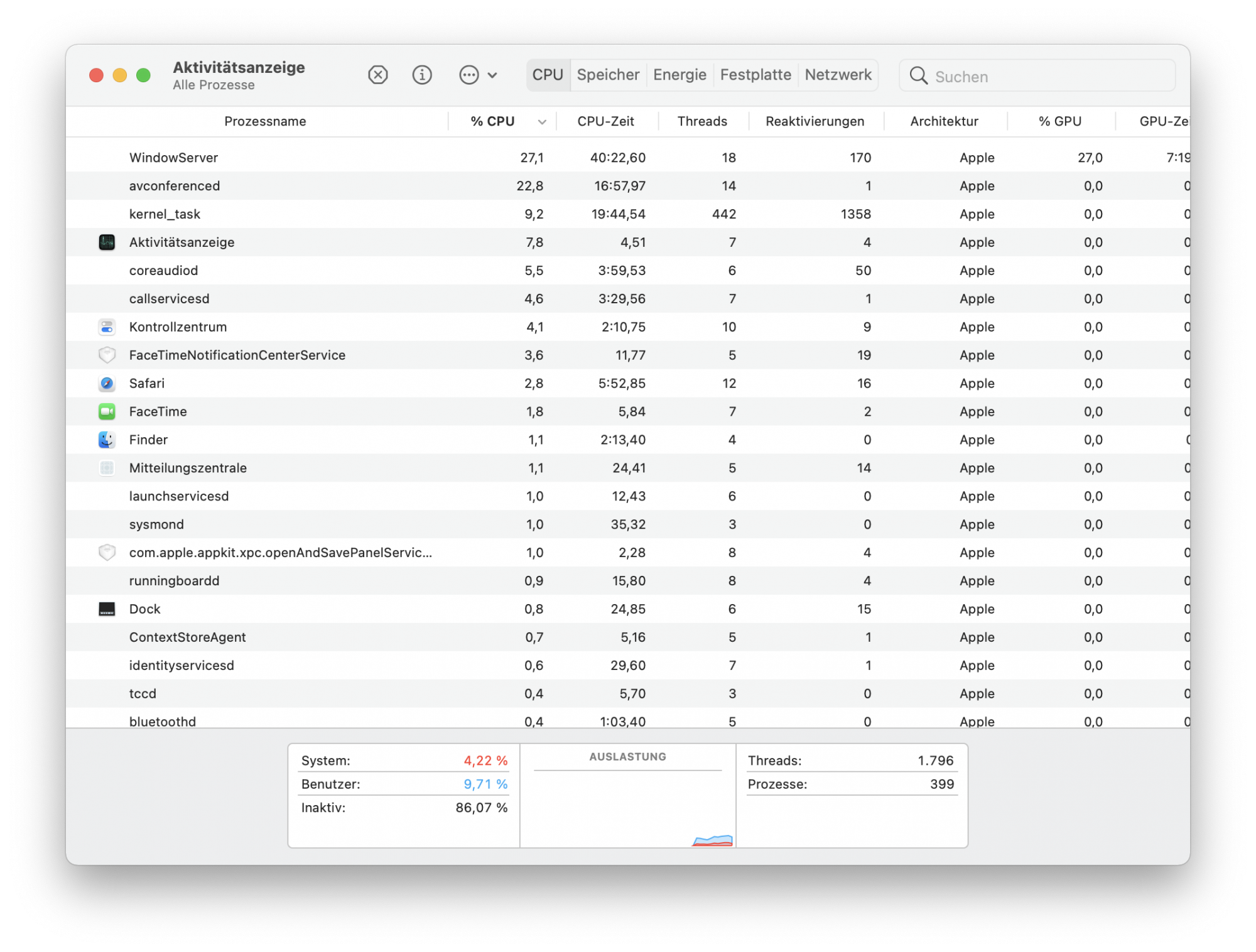Screen dimensions: 1256x952
Task: Sort by the Reaktivierungen column header
Action: pos(815,121)
